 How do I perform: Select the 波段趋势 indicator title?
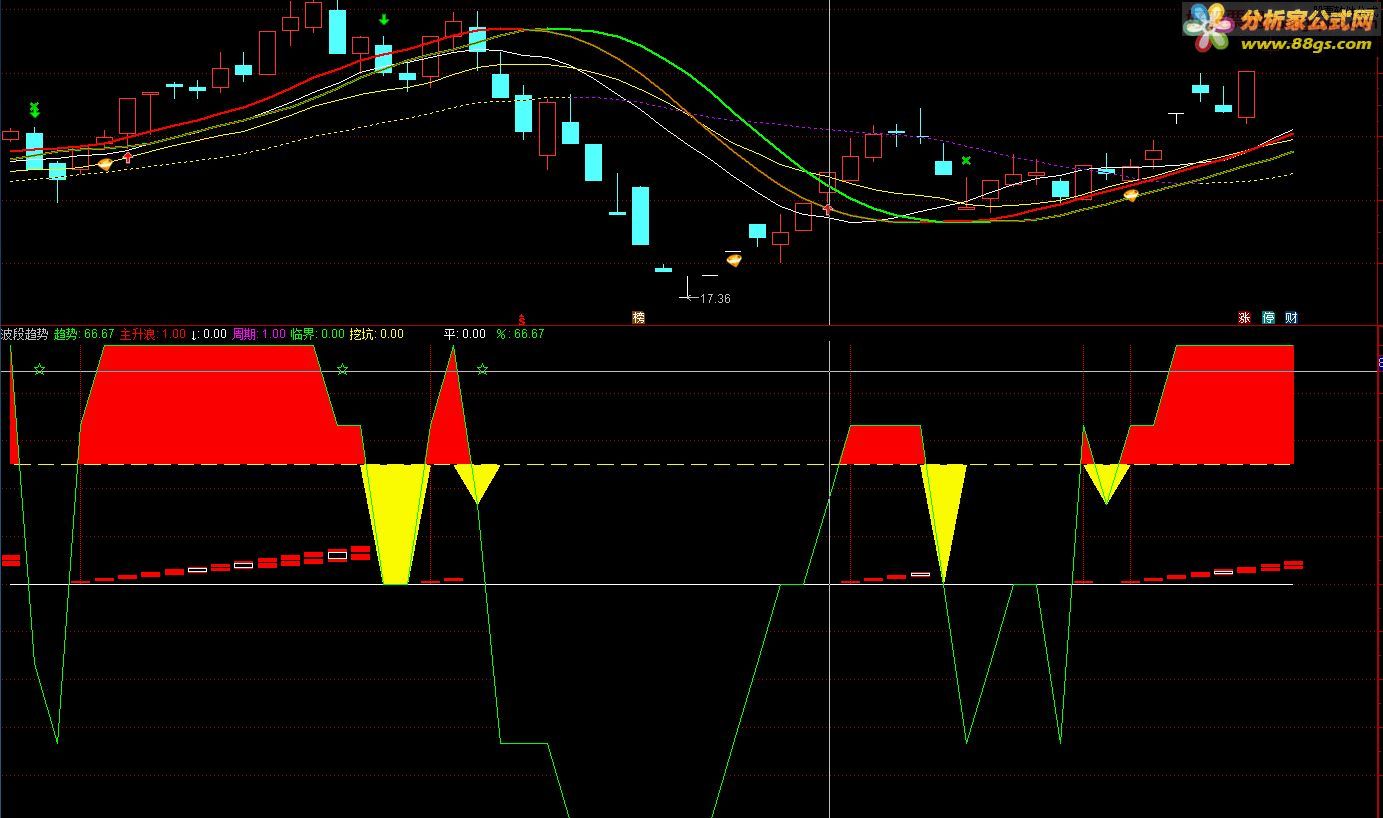24,334
